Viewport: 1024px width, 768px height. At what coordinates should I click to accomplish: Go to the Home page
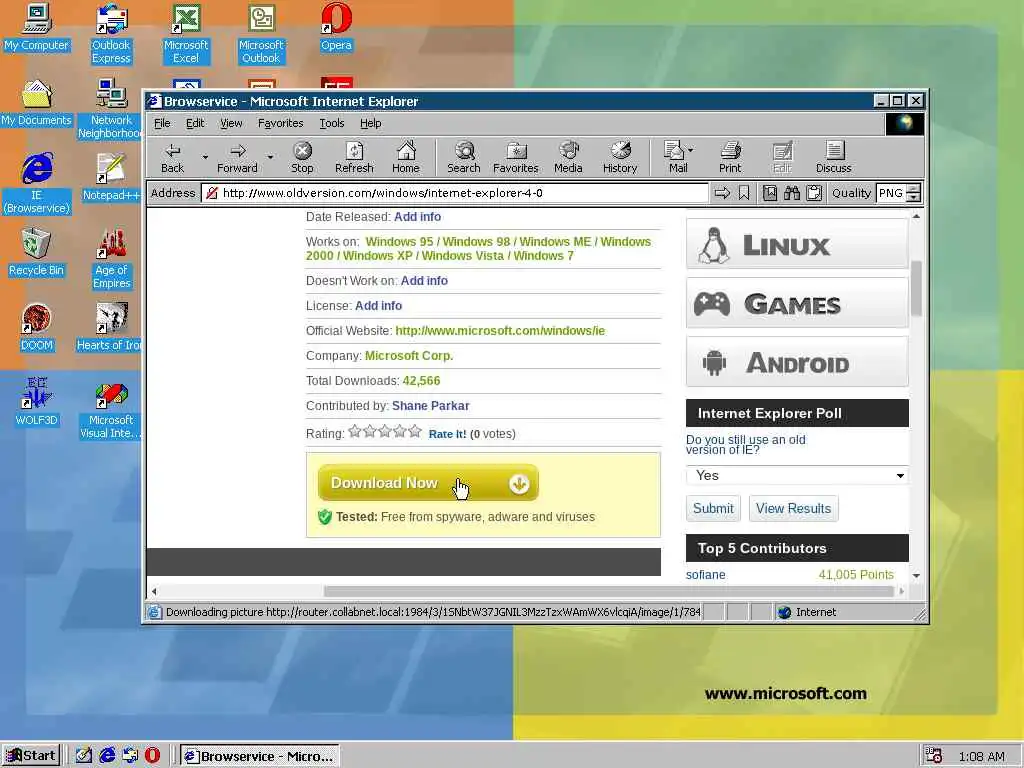[x=406, y=158]
